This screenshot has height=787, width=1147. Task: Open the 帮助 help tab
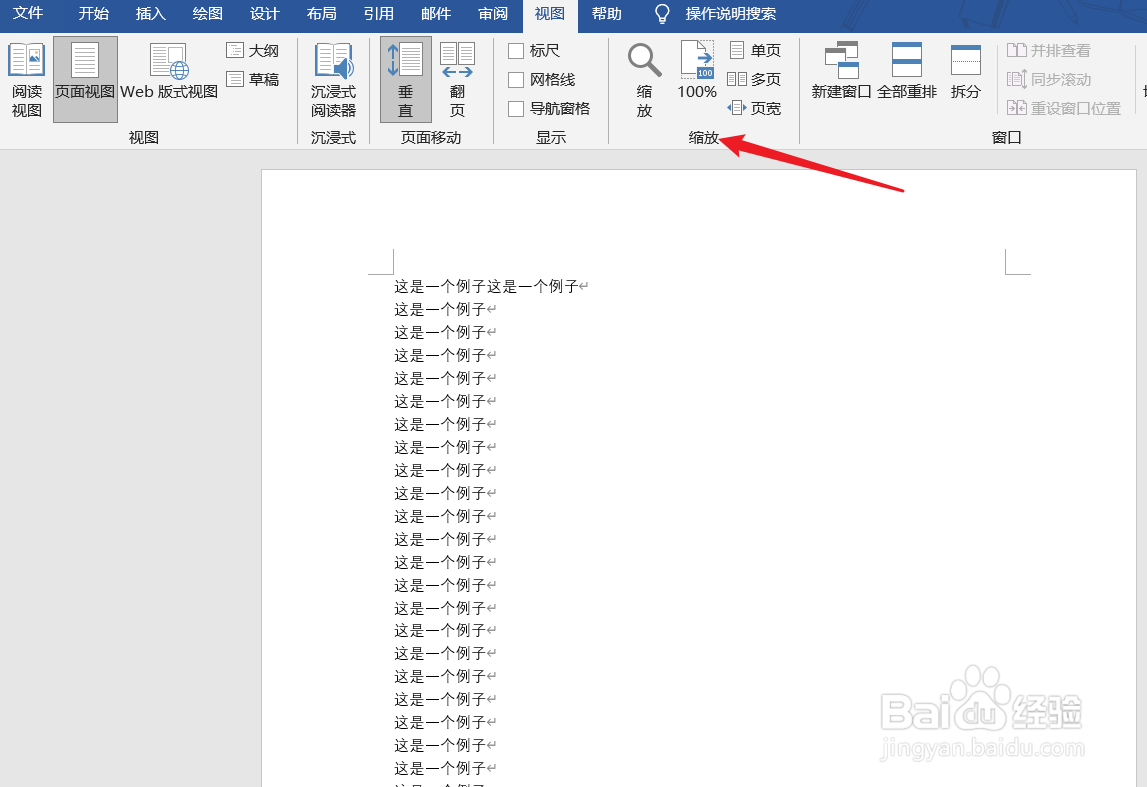pos(606,13)
